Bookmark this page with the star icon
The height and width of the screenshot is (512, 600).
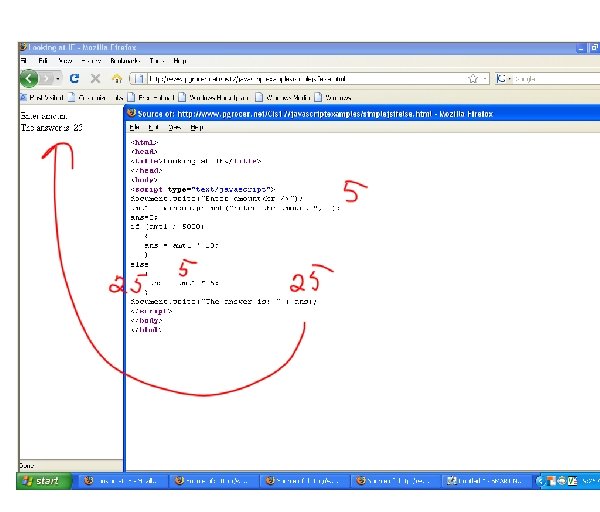coord(473,79)
